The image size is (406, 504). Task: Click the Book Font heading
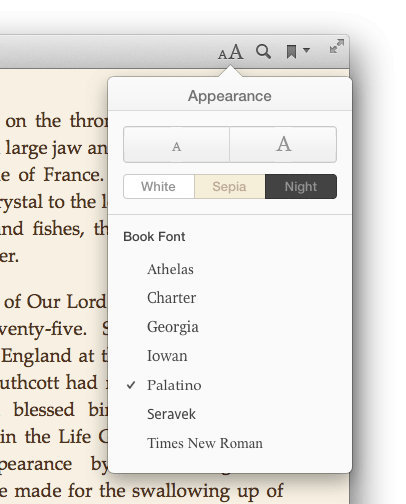click(x=154, y=237)
